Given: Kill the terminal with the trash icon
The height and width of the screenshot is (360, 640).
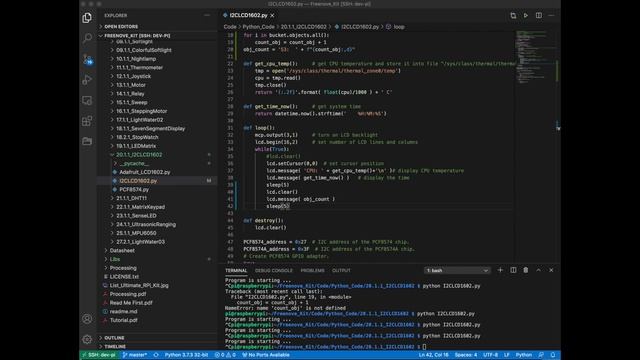Looking at the screenshot, I should [x=526, y=270].
